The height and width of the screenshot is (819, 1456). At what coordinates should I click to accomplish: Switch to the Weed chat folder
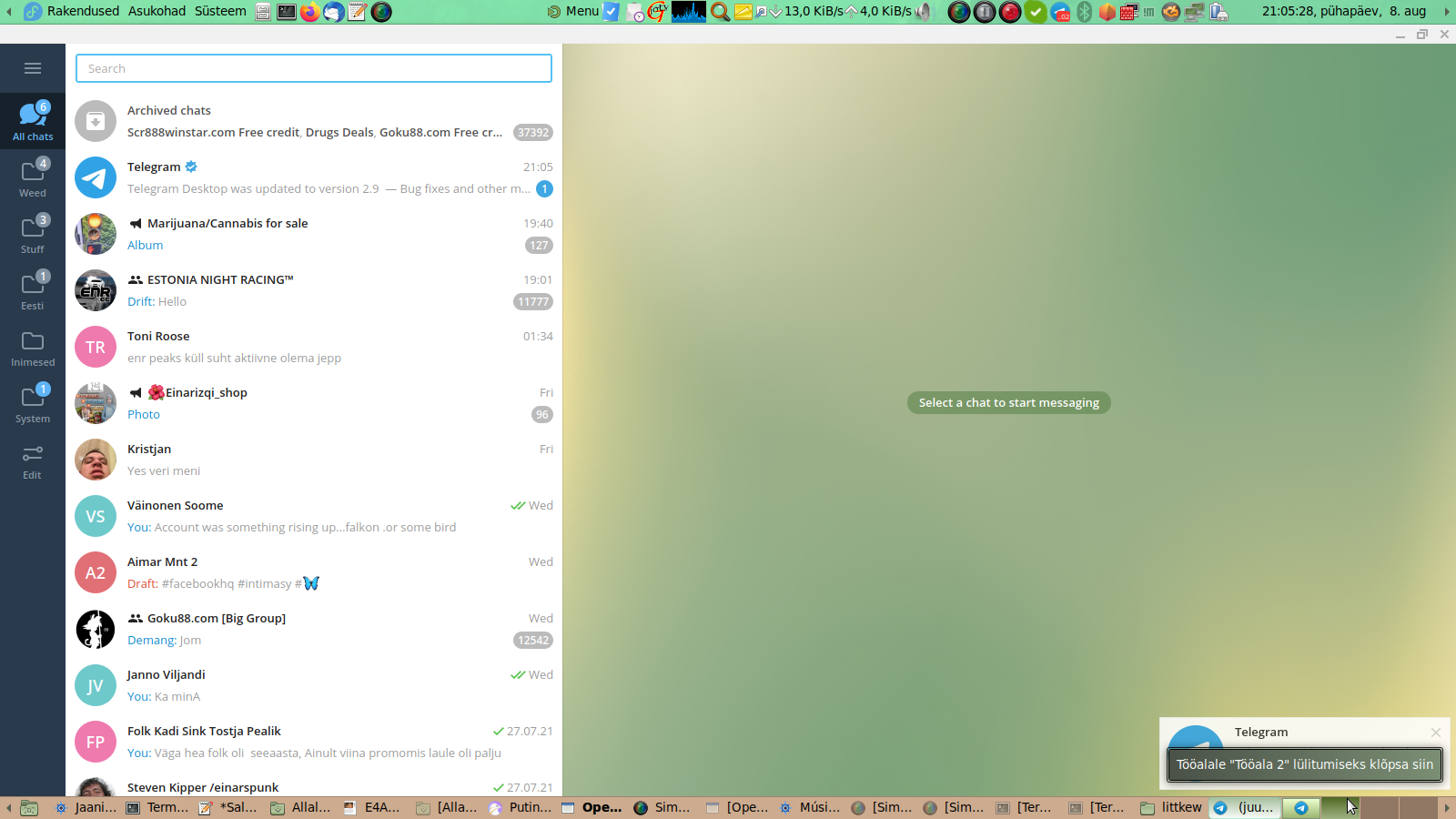[x=33, y=178]
